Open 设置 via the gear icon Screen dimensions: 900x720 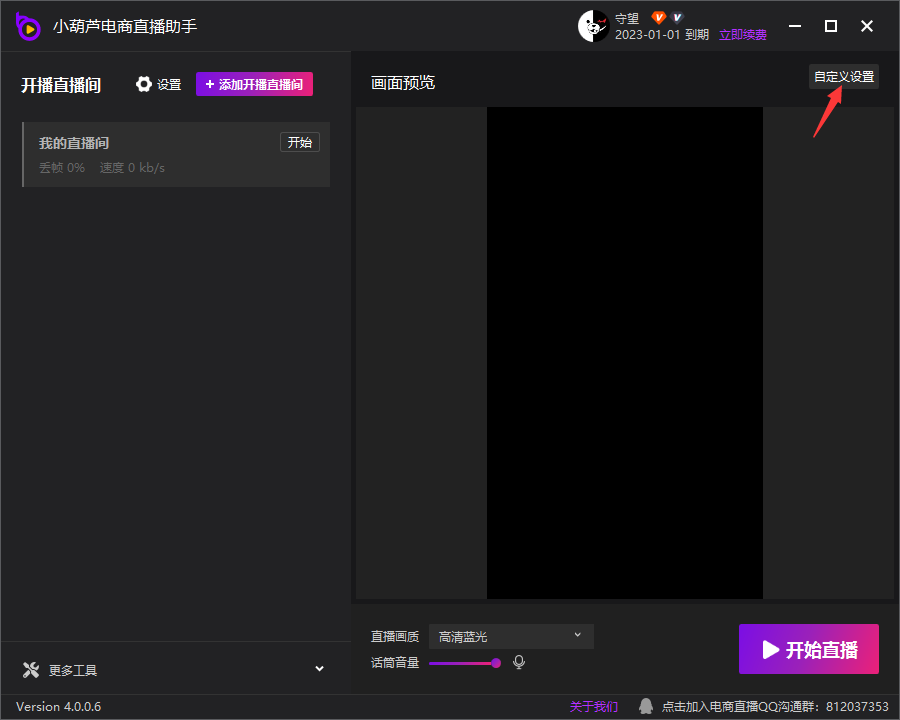144,85
